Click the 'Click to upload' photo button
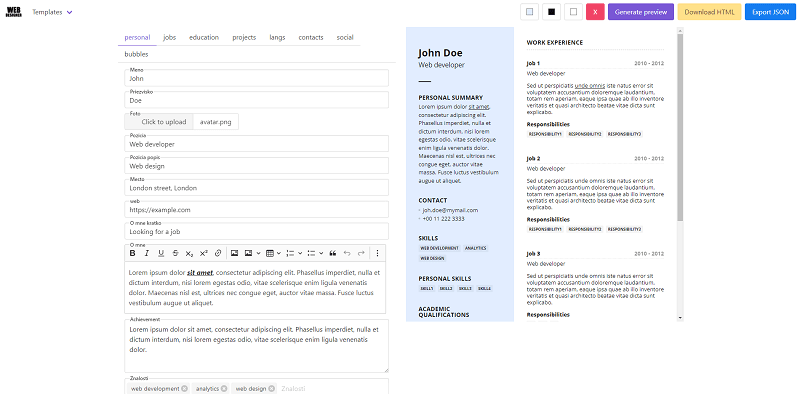800x394 pixels. (x=160, y=122)
